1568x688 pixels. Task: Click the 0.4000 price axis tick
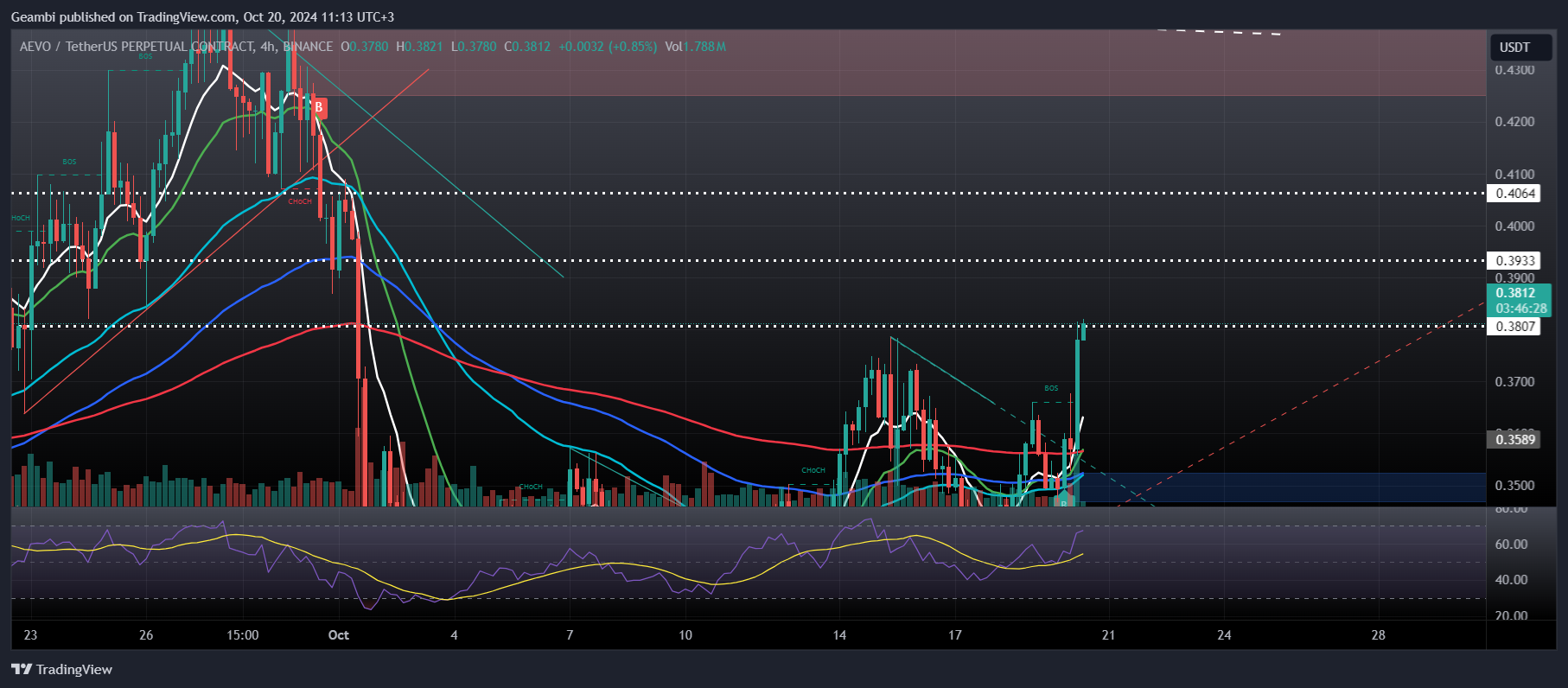[1514, 226]
